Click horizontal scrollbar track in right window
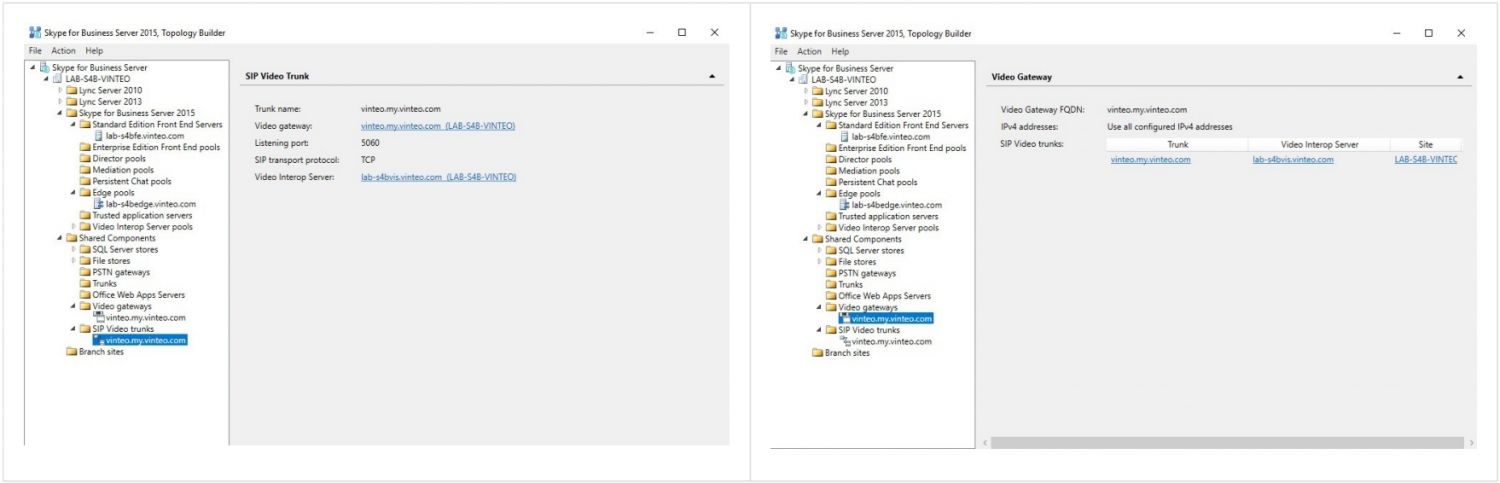Screen dimensions: 1500x483 click(1227, 442)
